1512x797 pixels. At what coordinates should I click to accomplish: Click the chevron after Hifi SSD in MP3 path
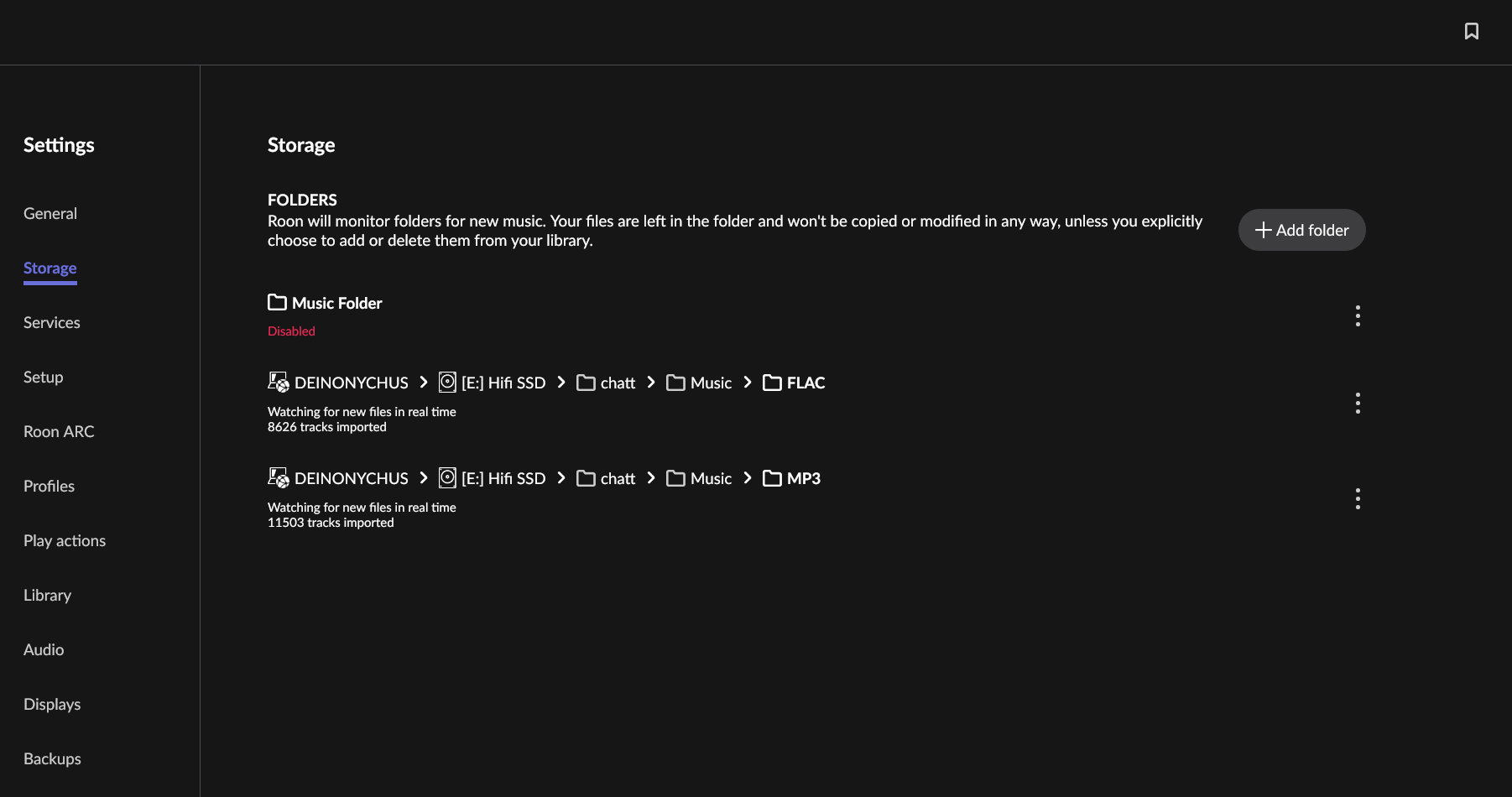tap(561, 478)
